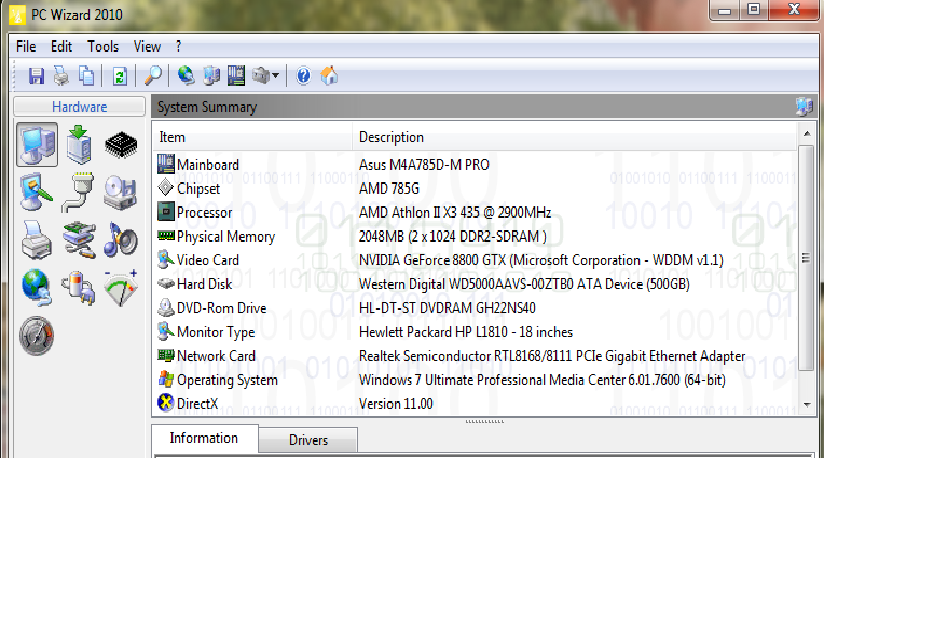This screenshot has width=925, height=642.
Task: Click the scroll up arrow of summary list
Action: coord(806,133)
